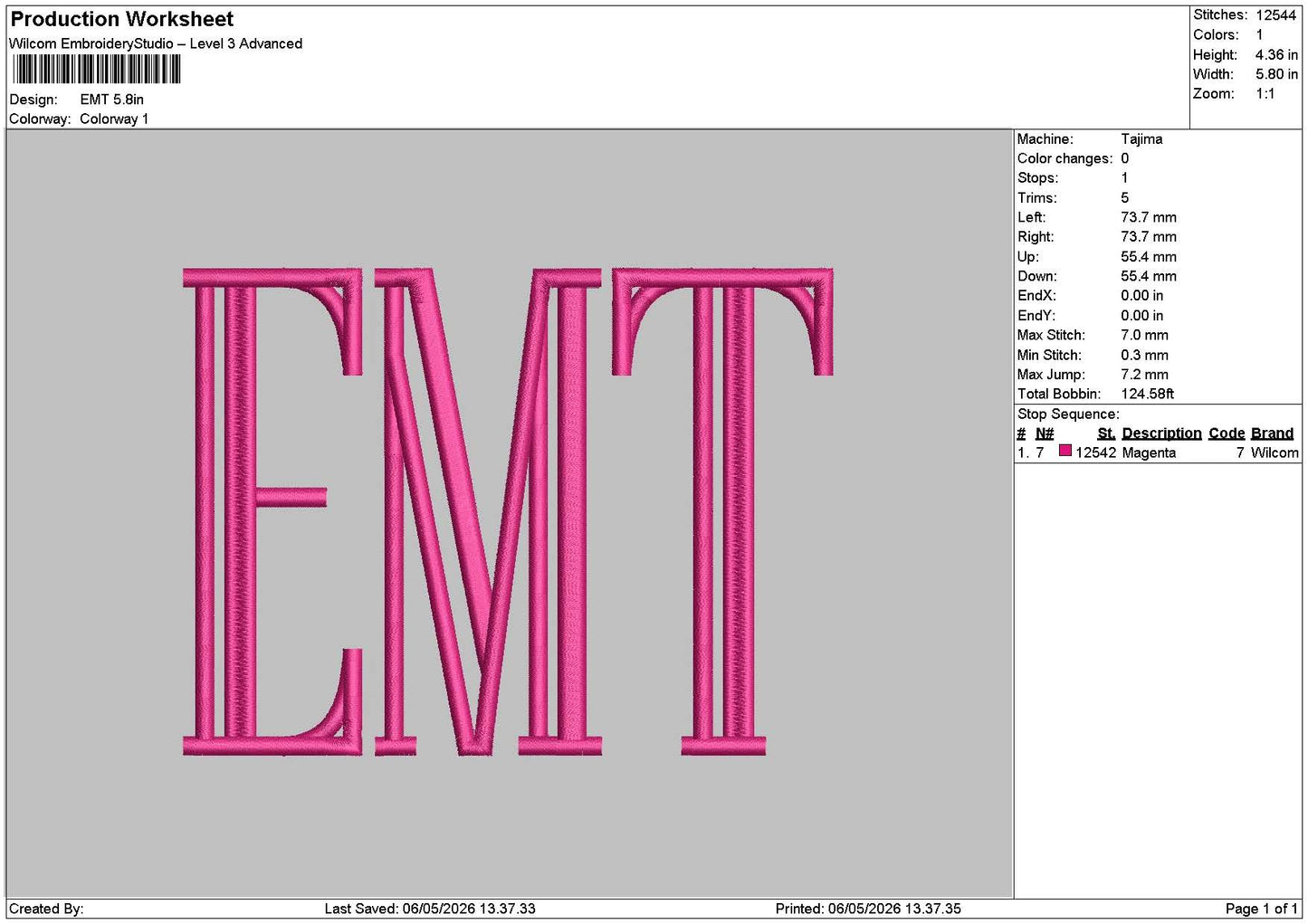Click the stitches count 12544
The height and width of the screenshot is (924, 1308).
(x=1276, y=15)
